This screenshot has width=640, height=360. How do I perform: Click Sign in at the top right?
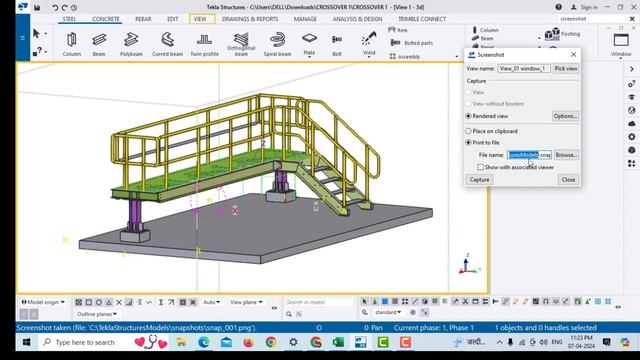[584, 7]
